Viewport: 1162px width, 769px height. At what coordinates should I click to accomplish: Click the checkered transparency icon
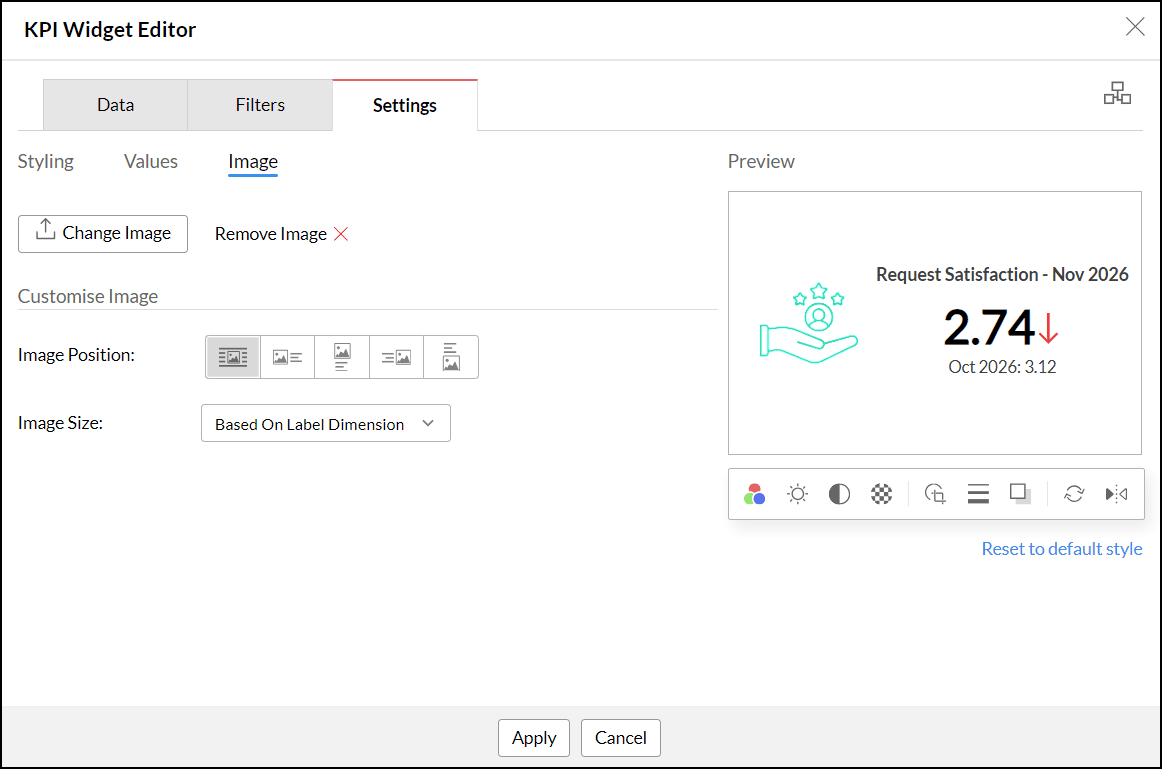(881, 494)
